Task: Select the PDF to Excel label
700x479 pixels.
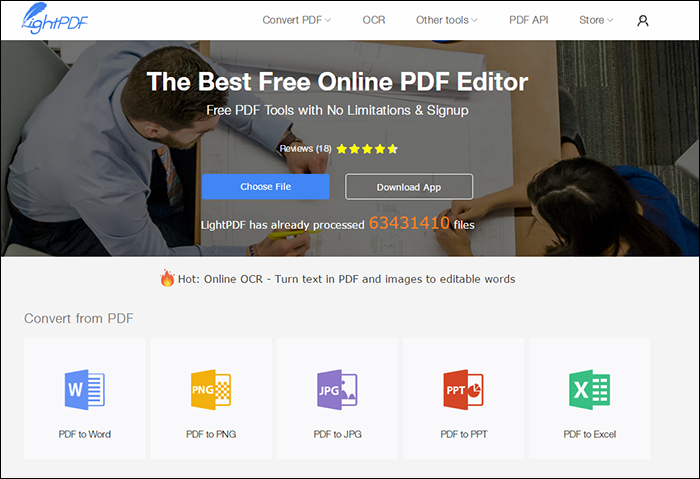Action: pos(589,434)
